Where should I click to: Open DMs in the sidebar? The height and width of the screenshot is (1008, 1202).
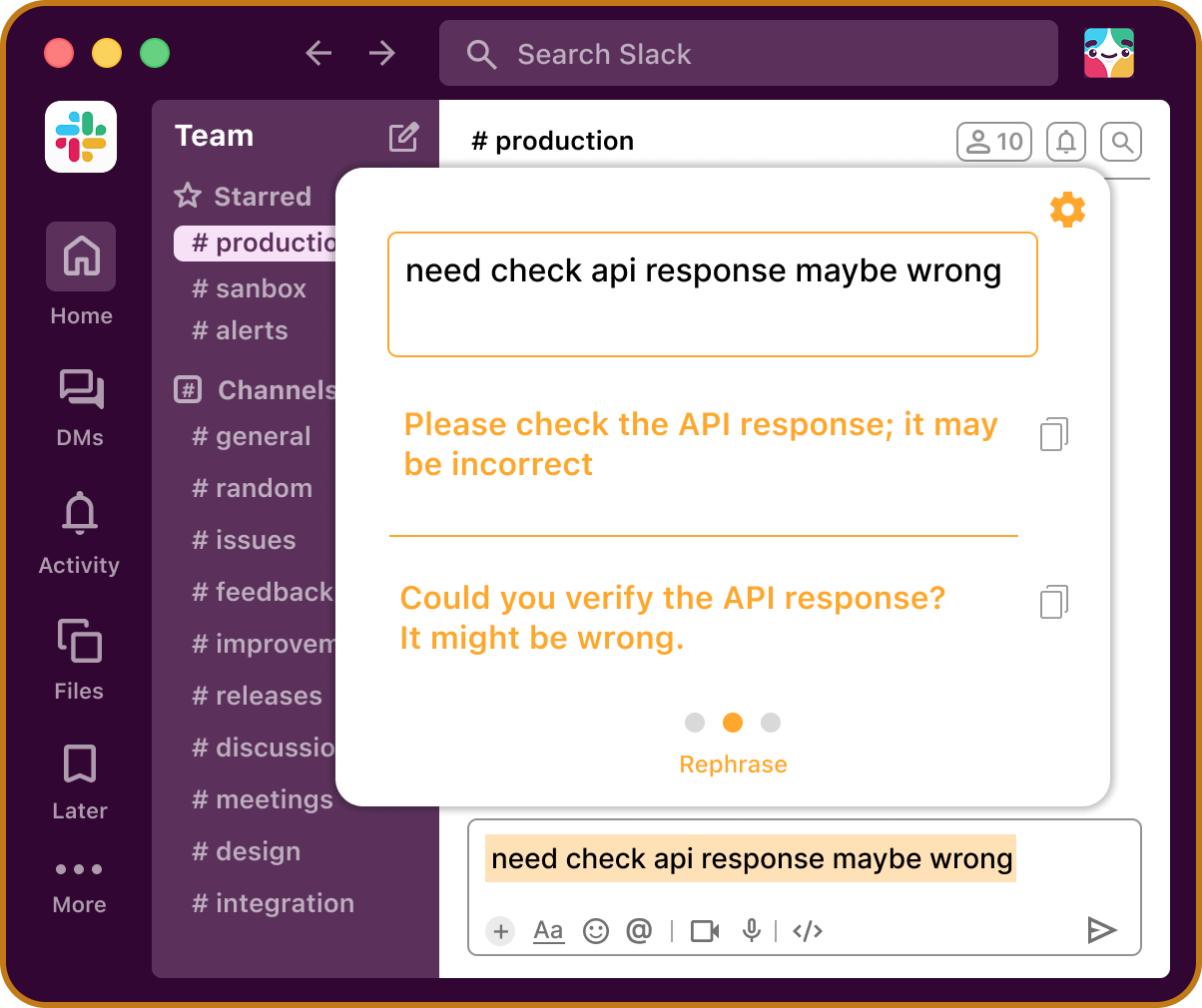click(80, 407)
